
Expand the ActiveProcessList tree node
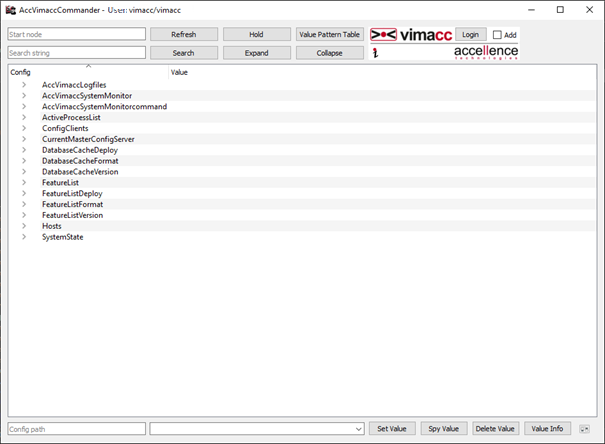pyautogui.click(x=24, y=117)
